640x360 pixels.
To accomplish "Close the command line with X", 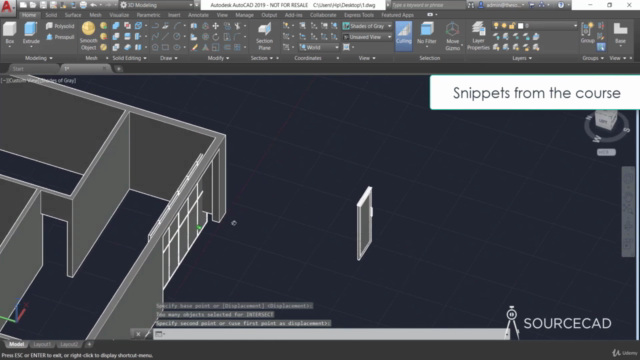I will click(138, 334).
